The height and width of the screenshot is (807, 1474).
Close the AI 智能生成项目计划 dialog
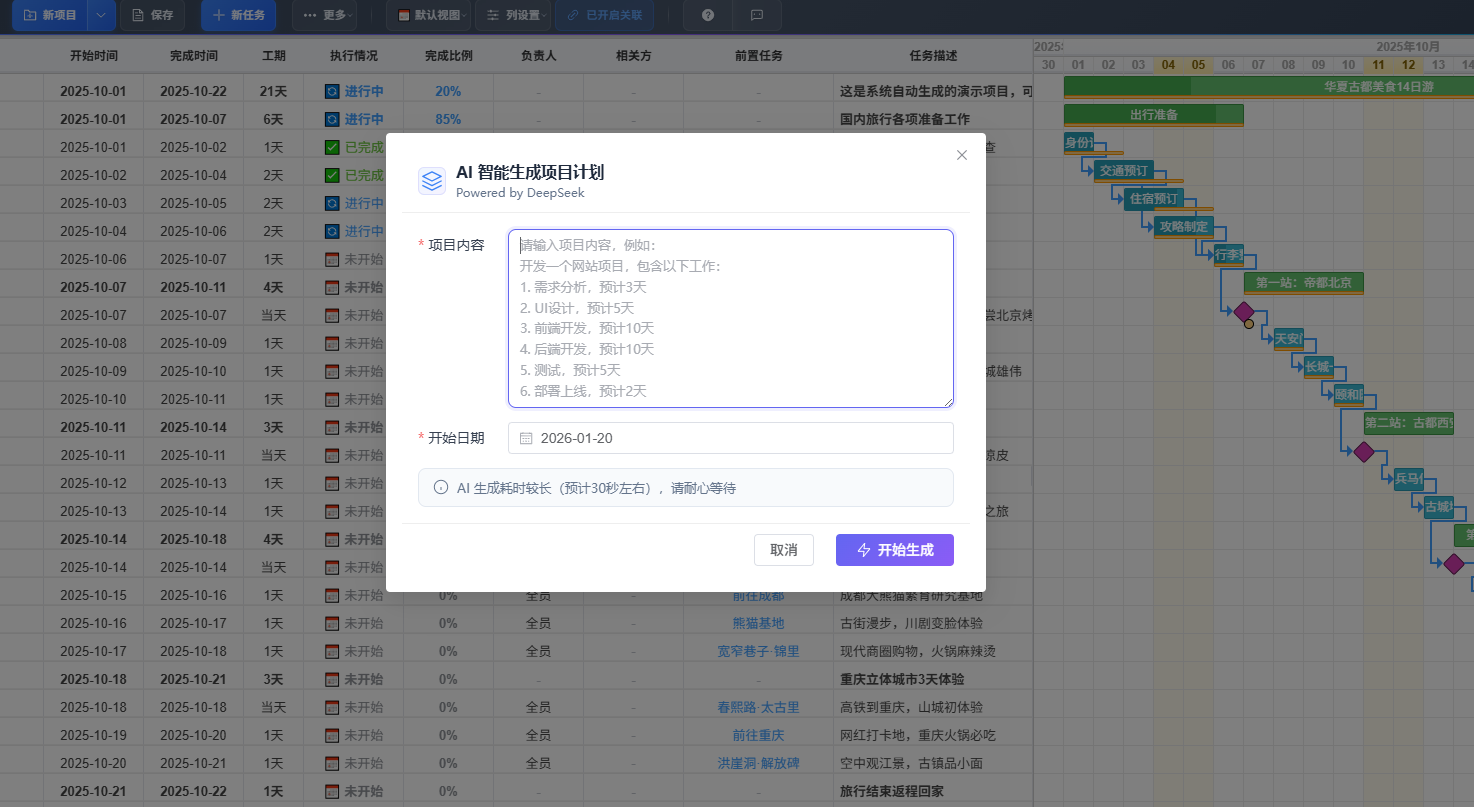point(962,155)
